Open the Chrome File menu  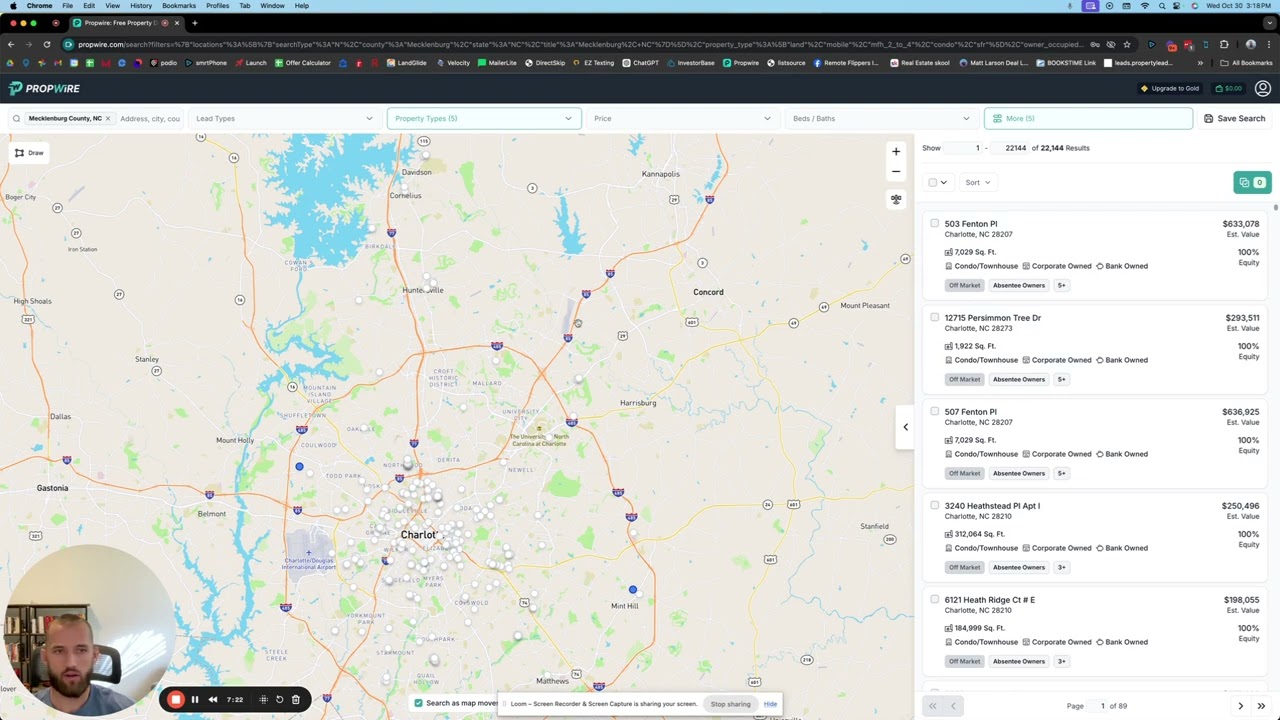pos(67,6)
